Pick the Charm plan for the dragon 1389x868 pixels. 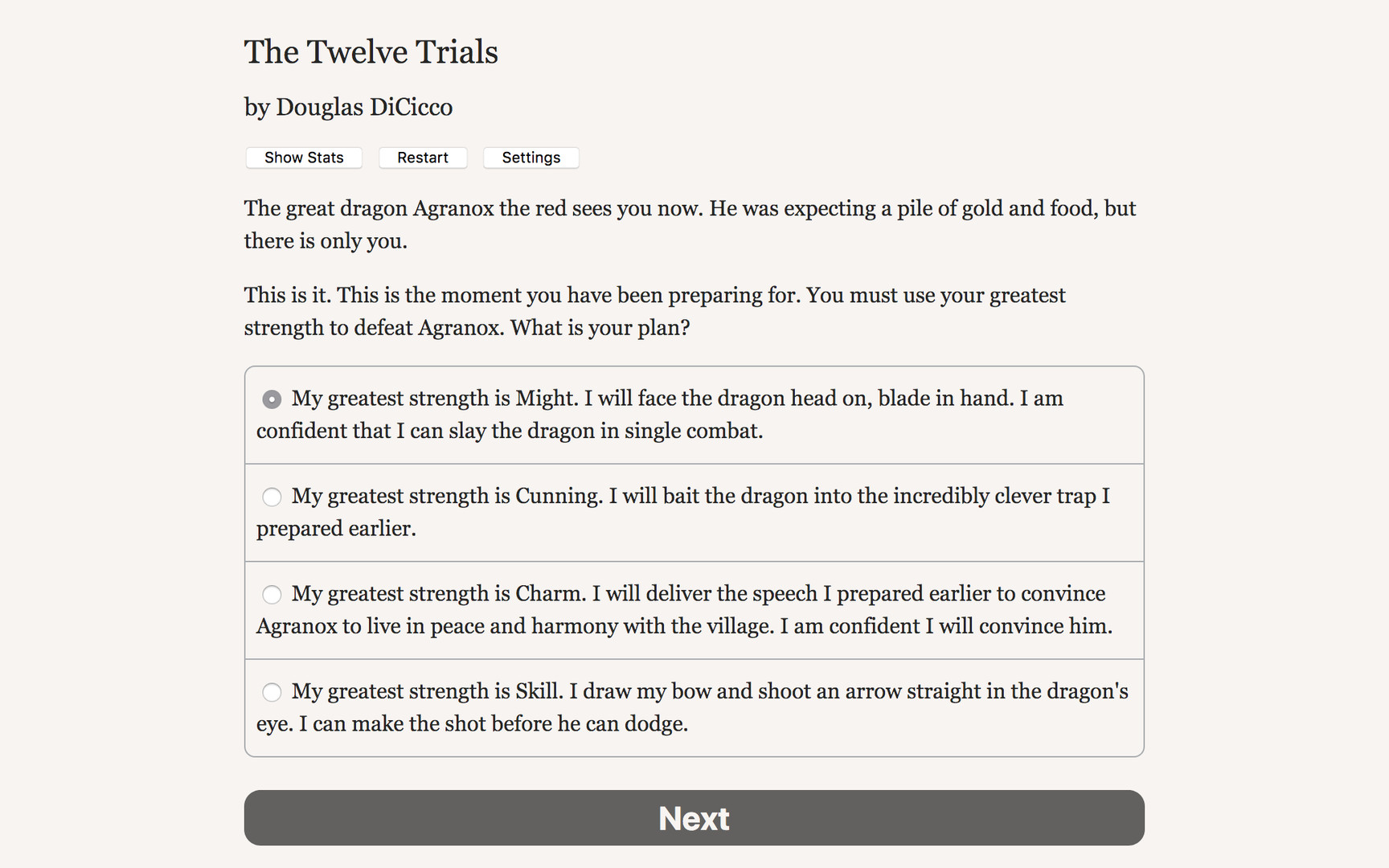[x=272, y=594]
